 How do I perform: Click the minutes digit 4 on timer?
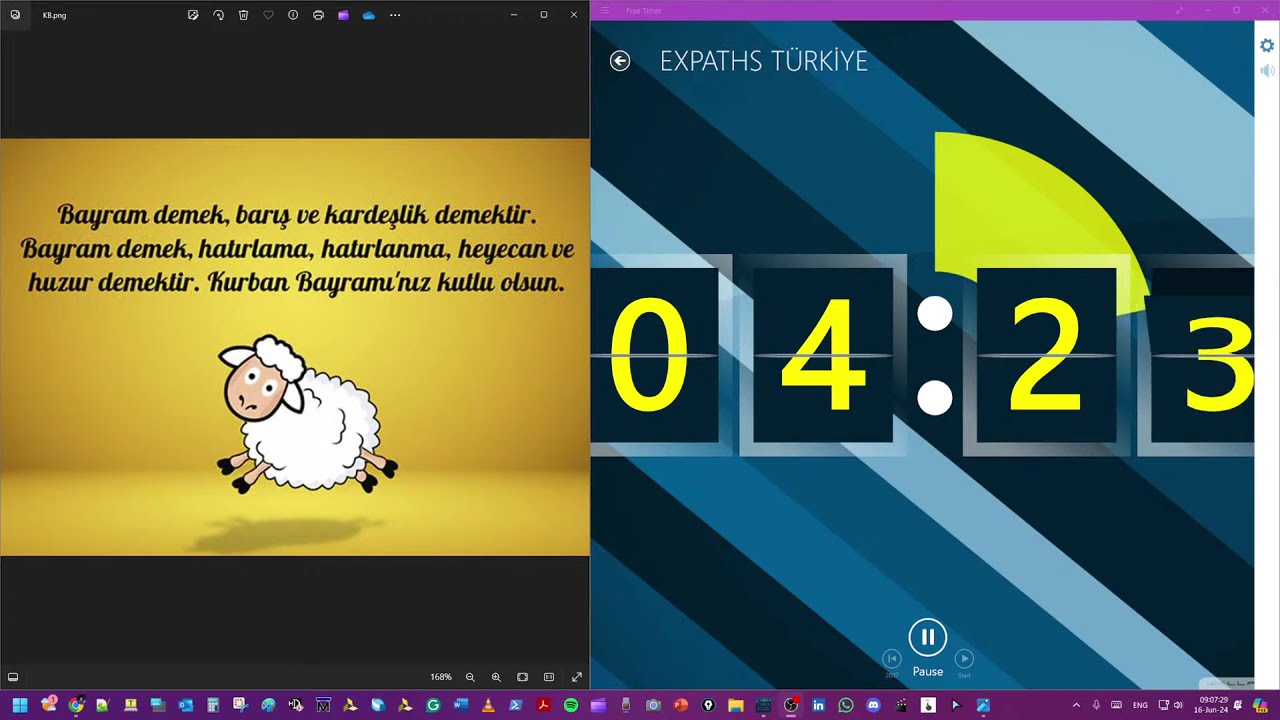823,355
